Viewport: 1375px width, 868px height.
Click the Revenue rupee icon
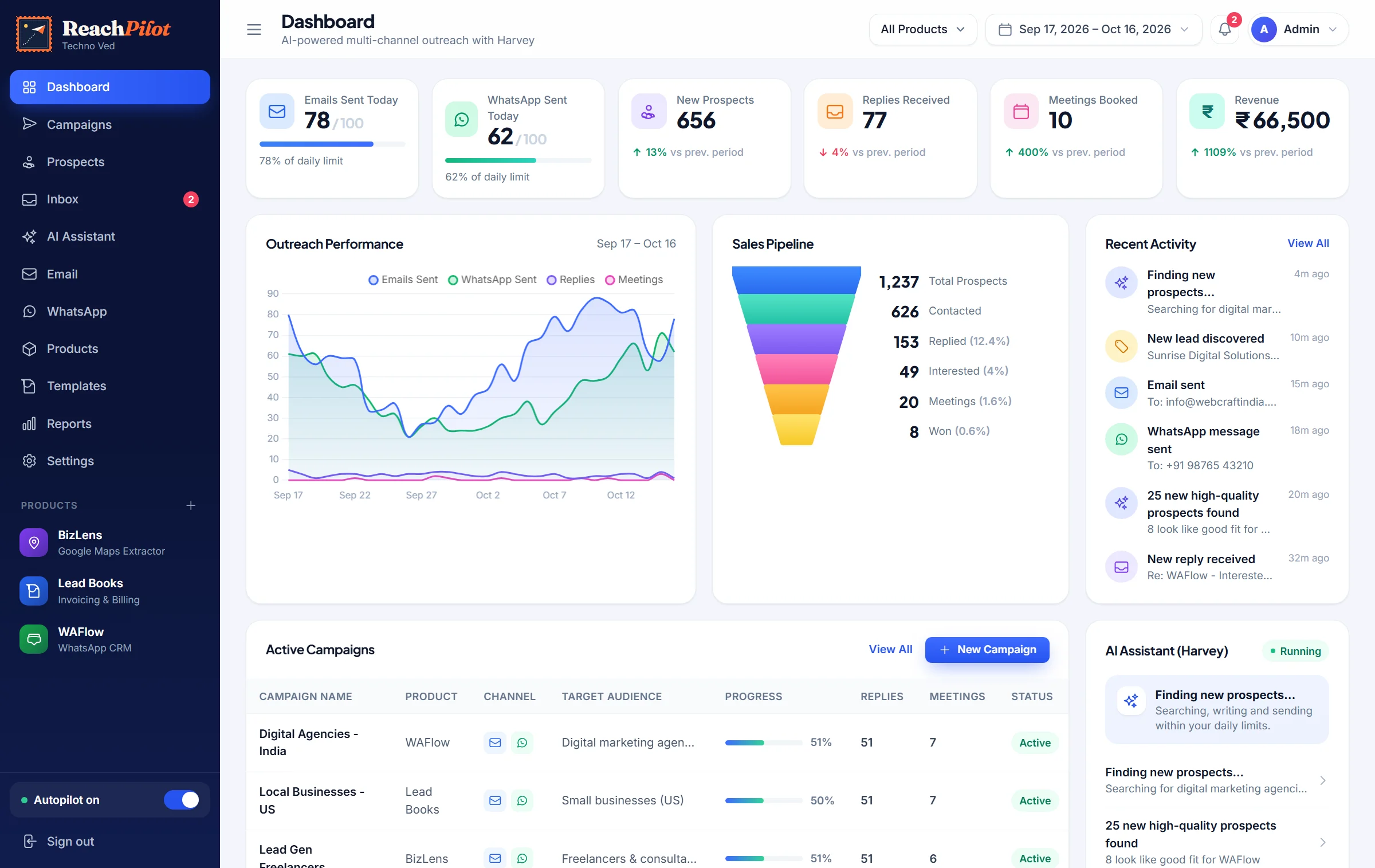(x=1207, y=111)
